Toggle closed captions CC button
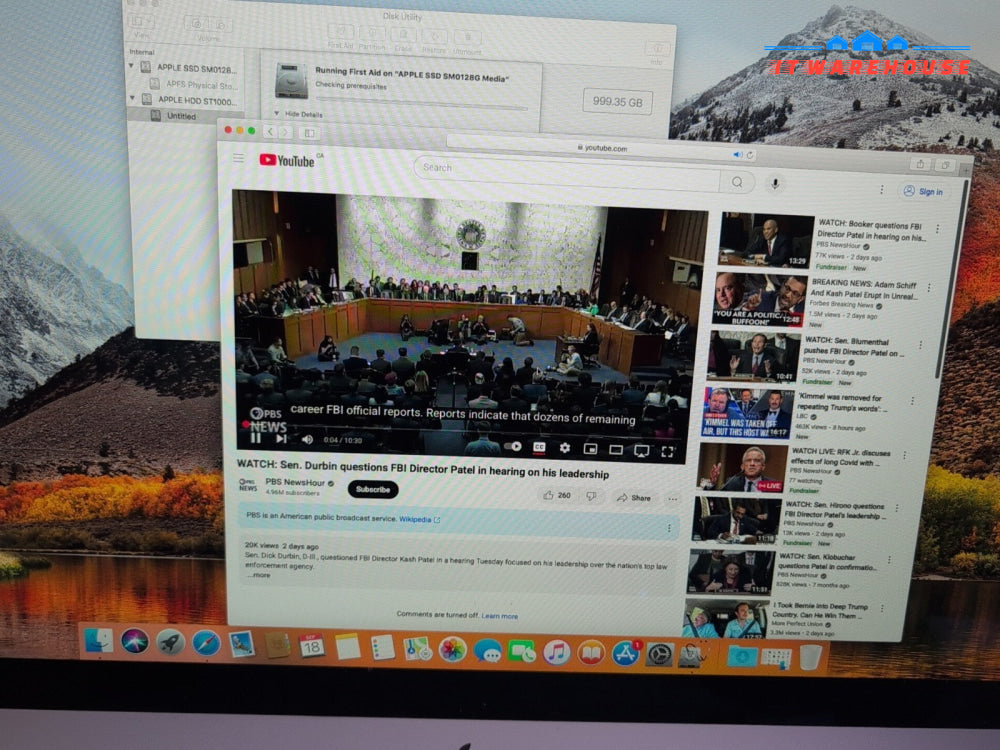 [x=539, y=448]
